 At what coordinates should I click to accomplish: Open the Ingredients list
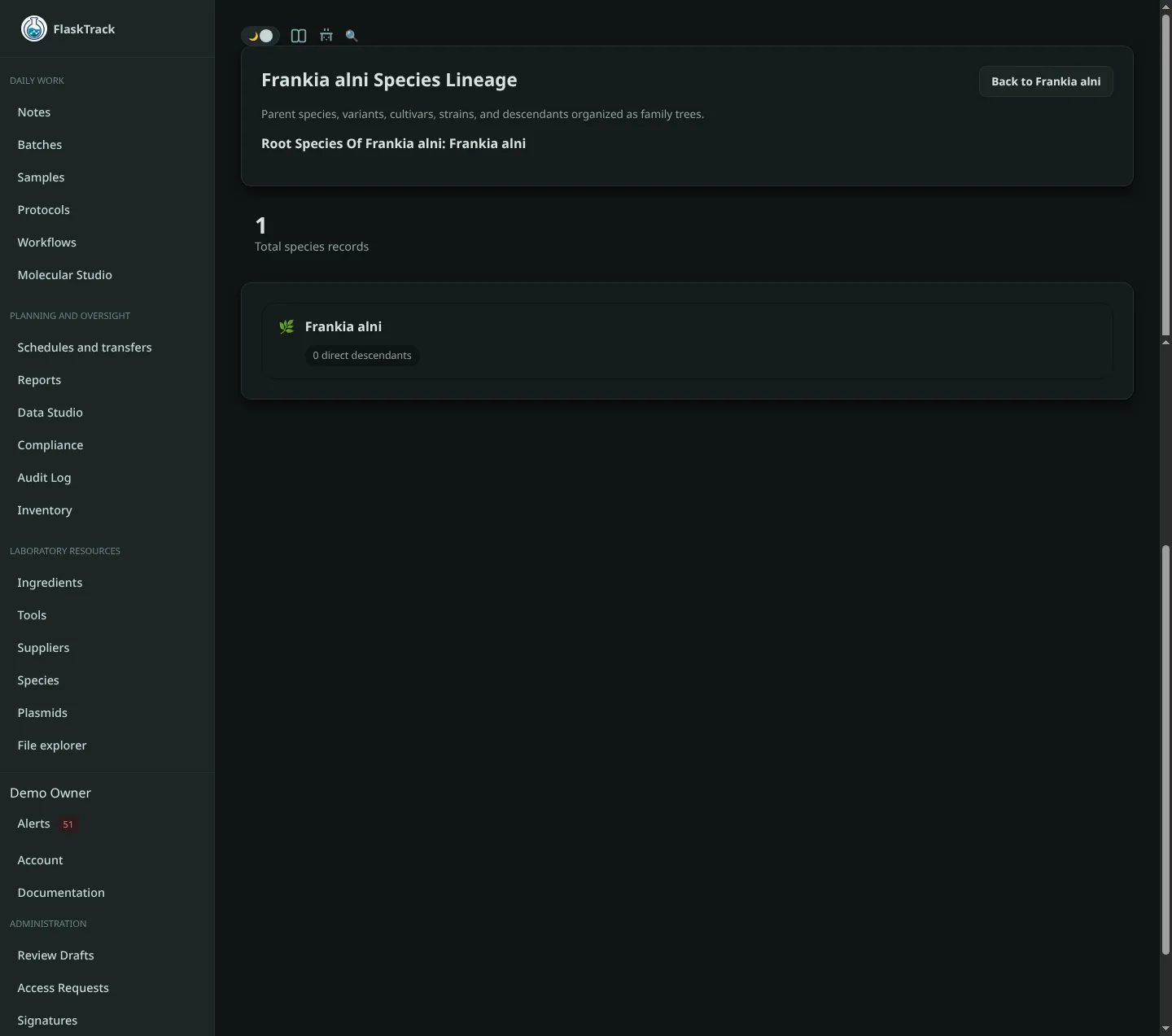pos(50,583)
